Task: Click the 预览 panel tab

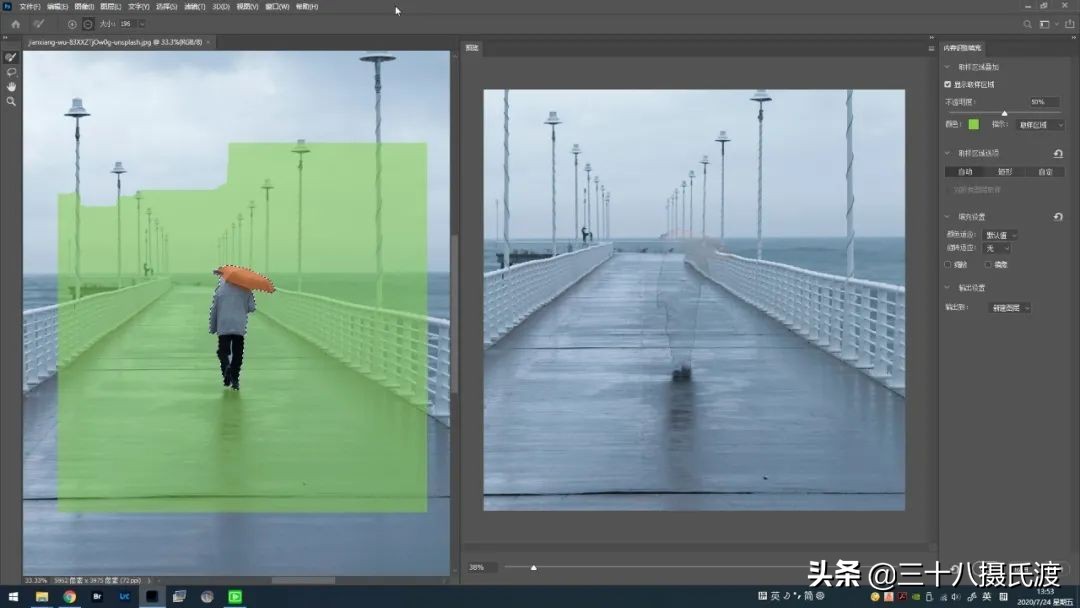Action: pyautogui.click(x=470, y=46)
